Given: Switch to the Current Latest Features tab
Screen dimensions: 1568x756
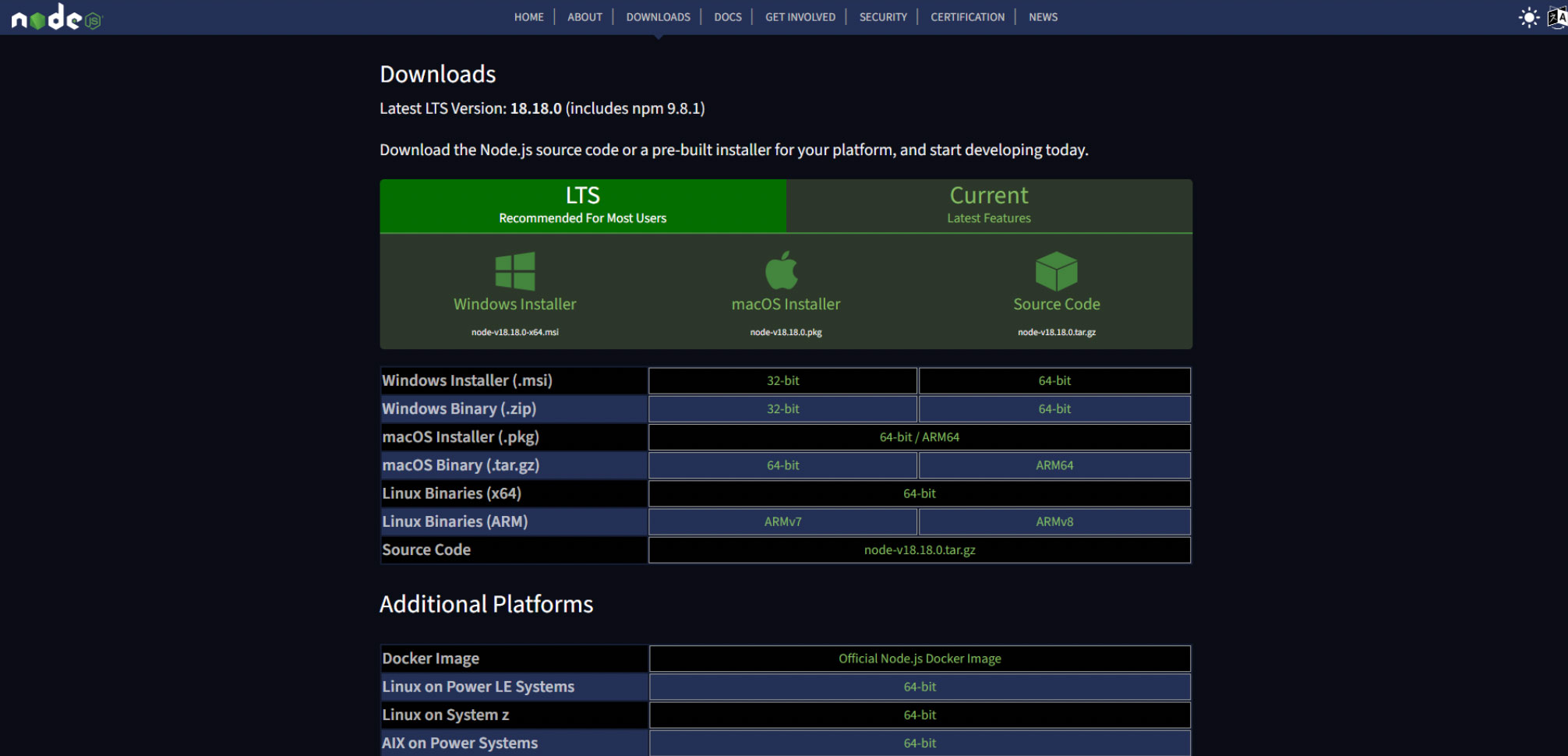Looking at the screenshot, I should point(989,206).
